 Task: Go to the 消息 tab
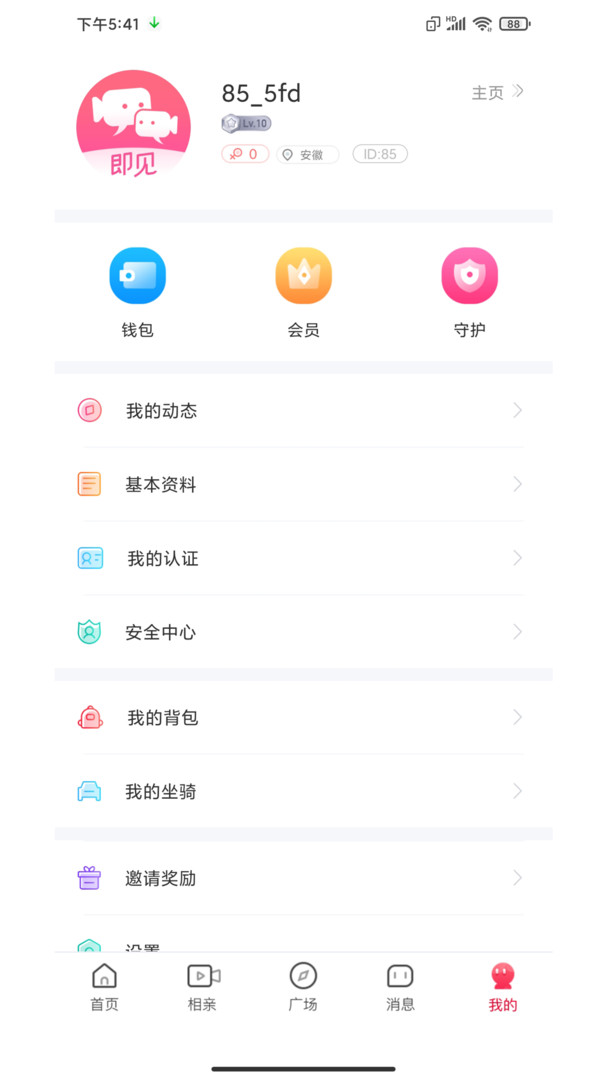[400, 987]
